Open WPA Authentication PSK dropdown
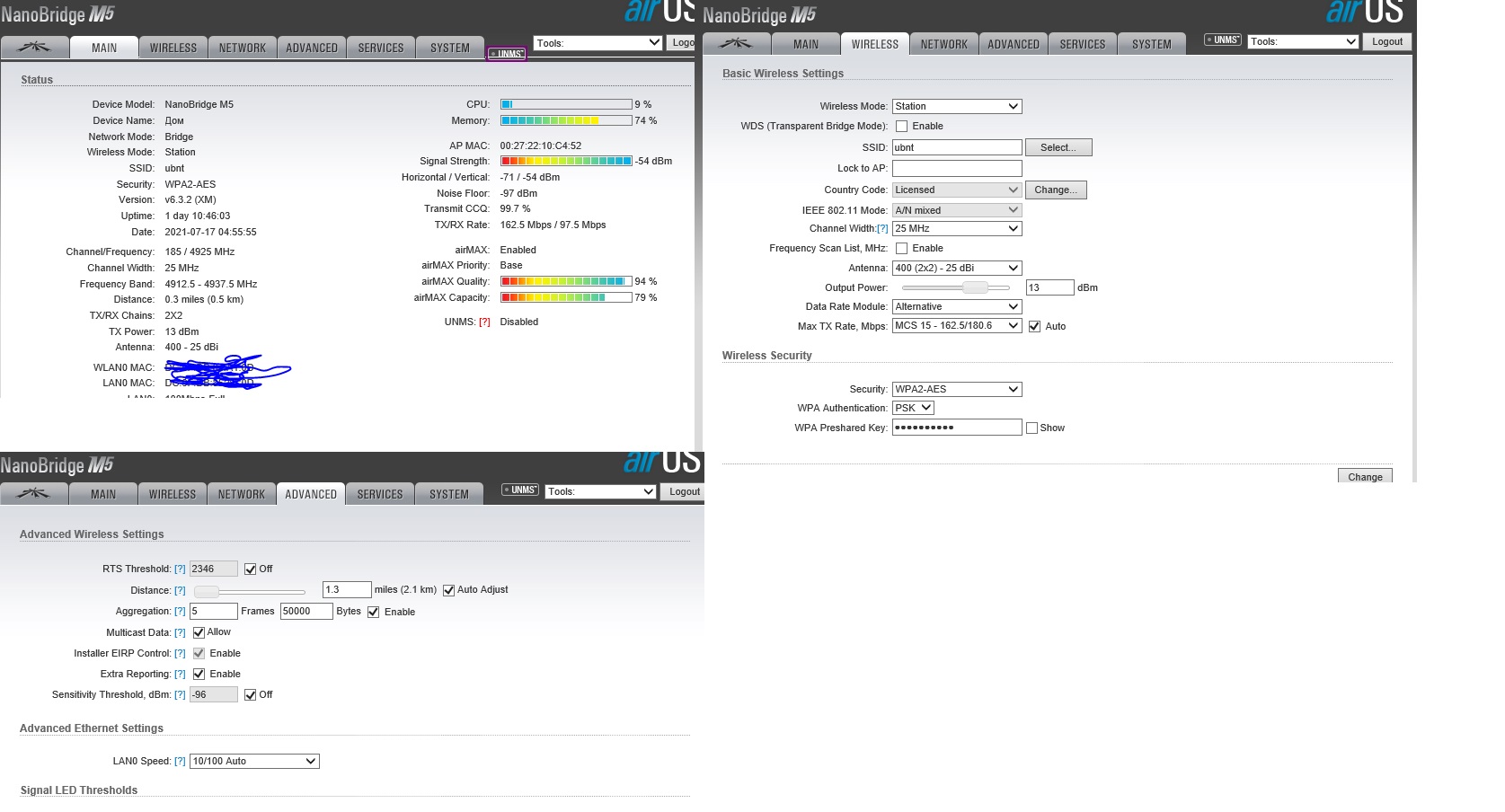Screen dimensions: 1505x812 [x=913, y=408]
